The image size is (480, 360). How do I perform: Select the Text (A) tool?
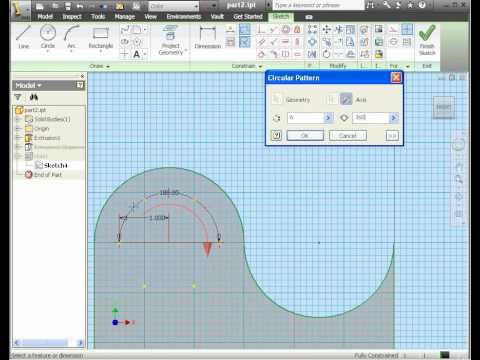(x=136, y=54)
